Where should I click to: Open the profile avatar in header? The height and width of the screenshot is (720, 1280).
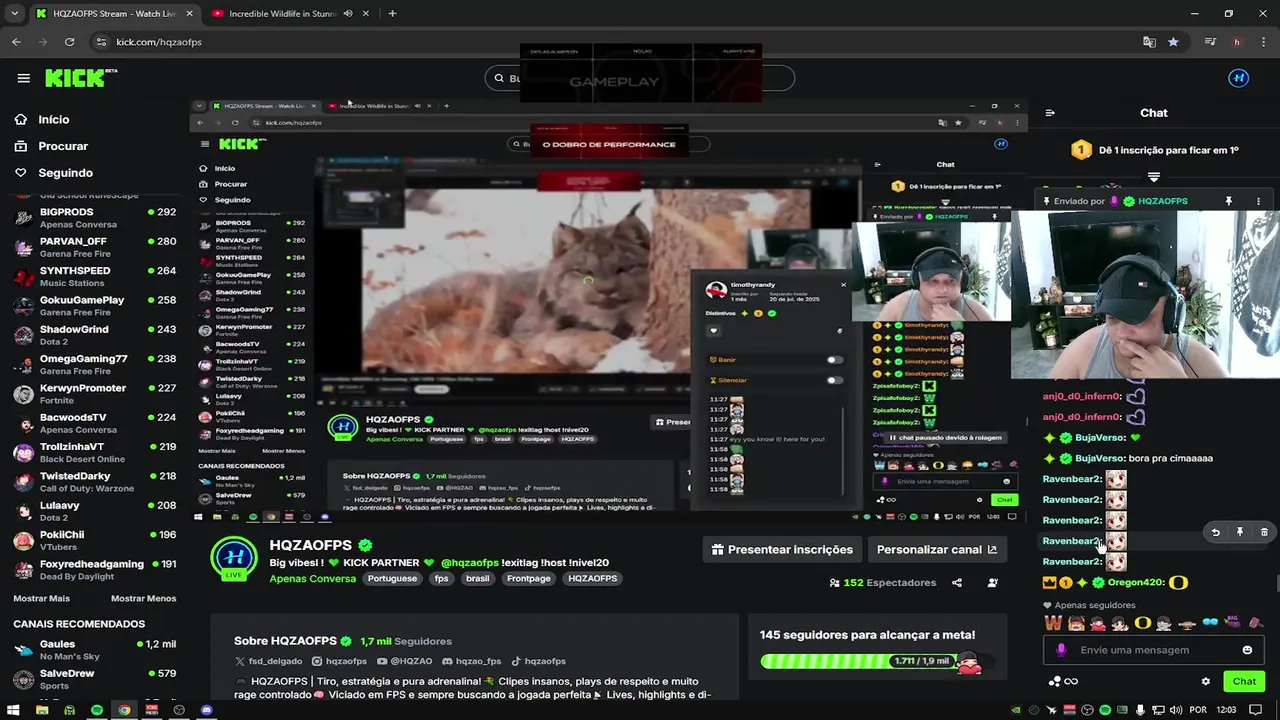1238,78
